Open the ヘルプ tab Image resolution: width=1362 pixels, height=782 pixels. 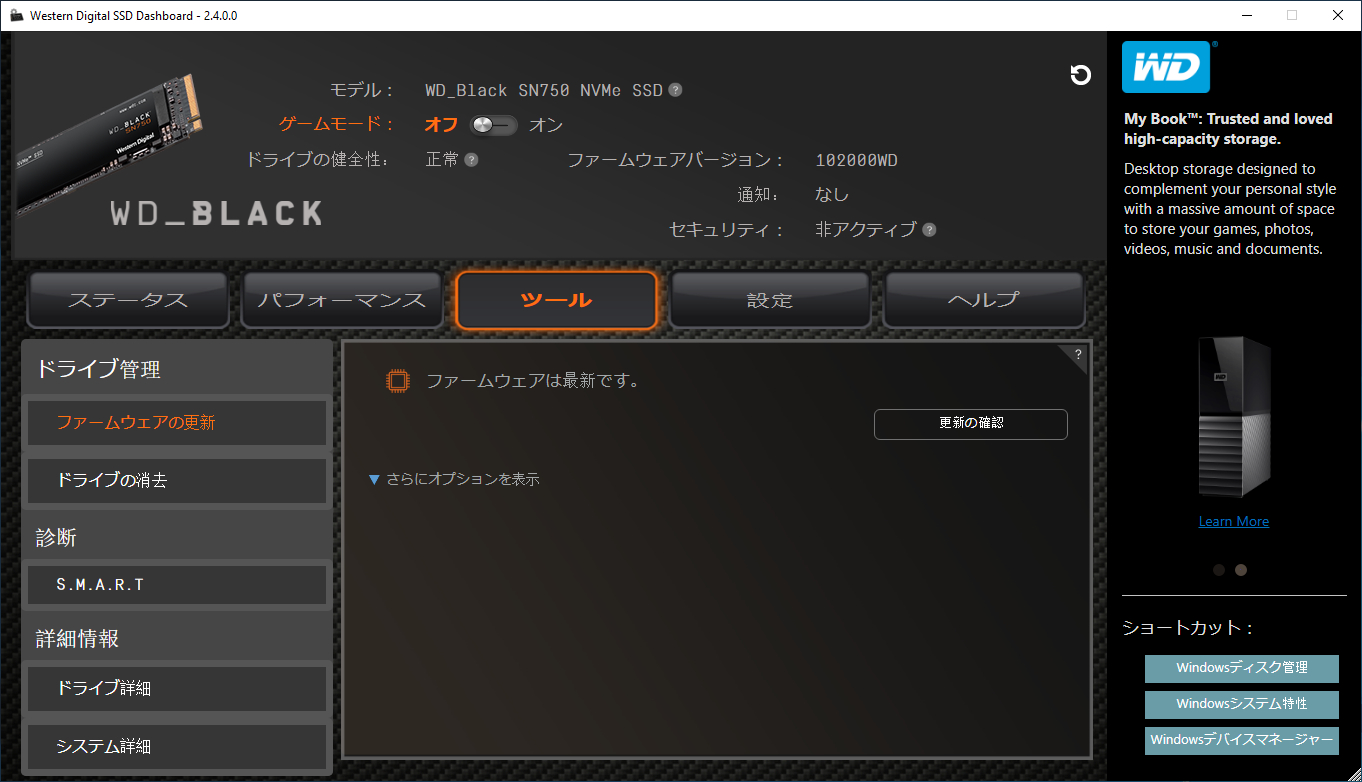984,300
